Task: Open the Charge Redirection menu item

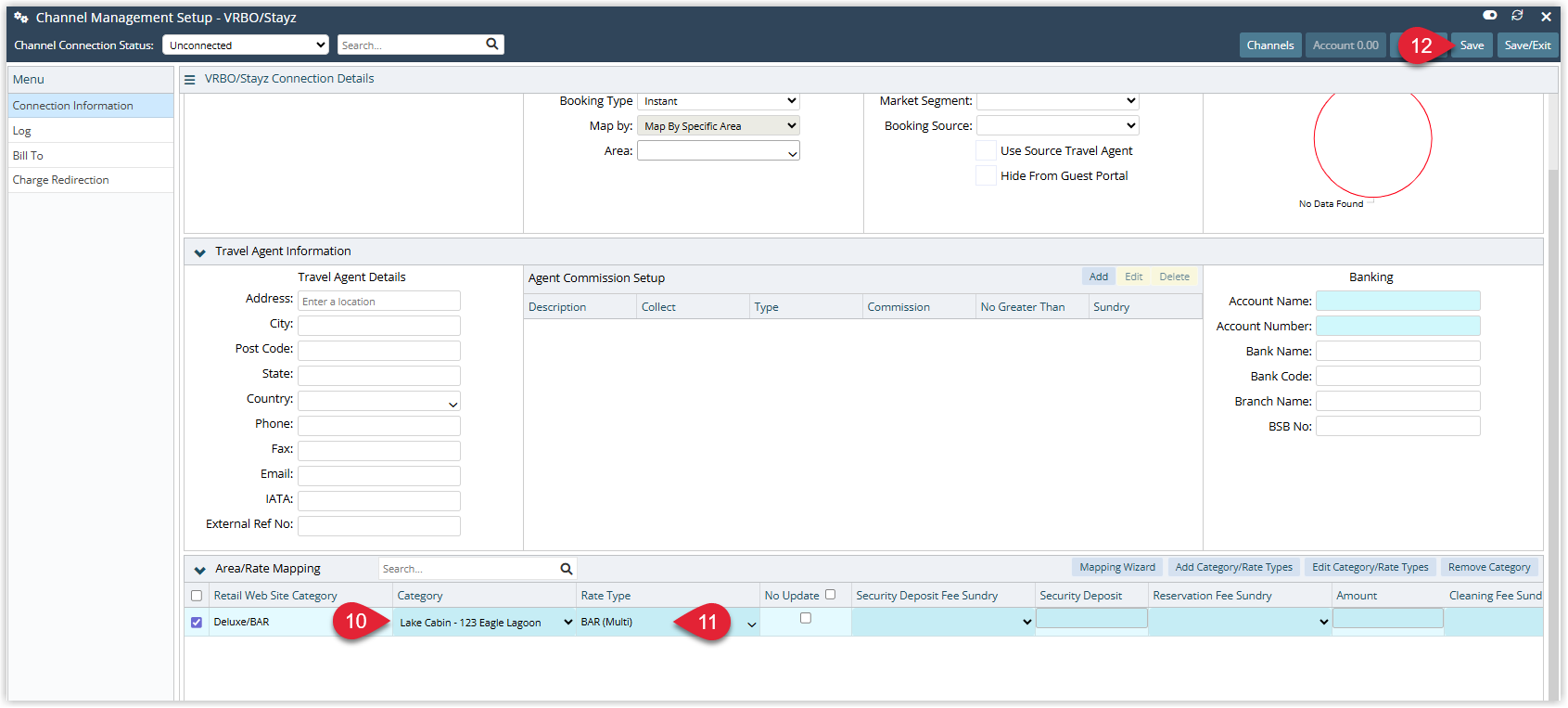Action: [91, 180]
